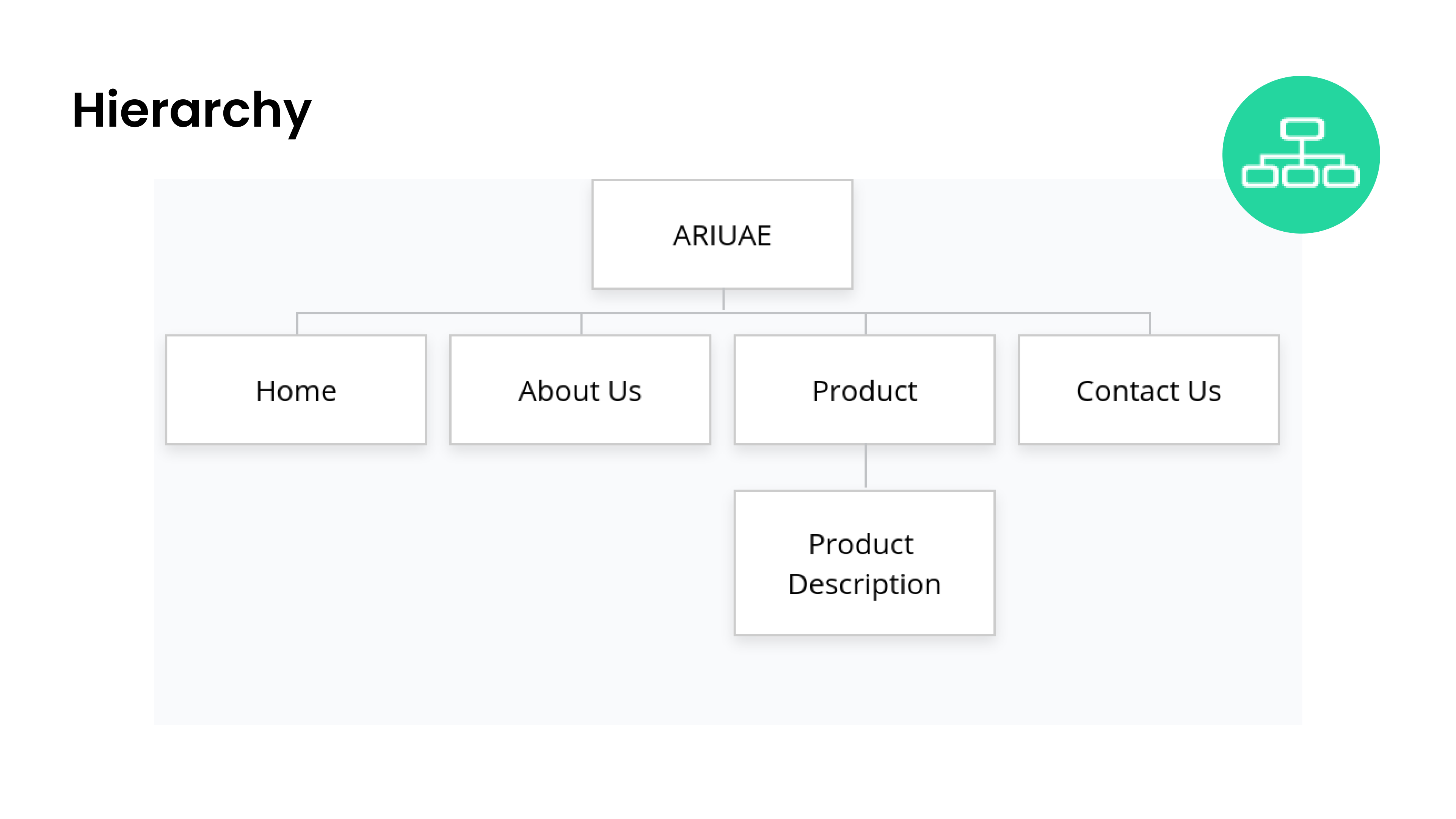
Task: Click the top rectangle inside the sitemap icon
Action: click(1302, 129)
